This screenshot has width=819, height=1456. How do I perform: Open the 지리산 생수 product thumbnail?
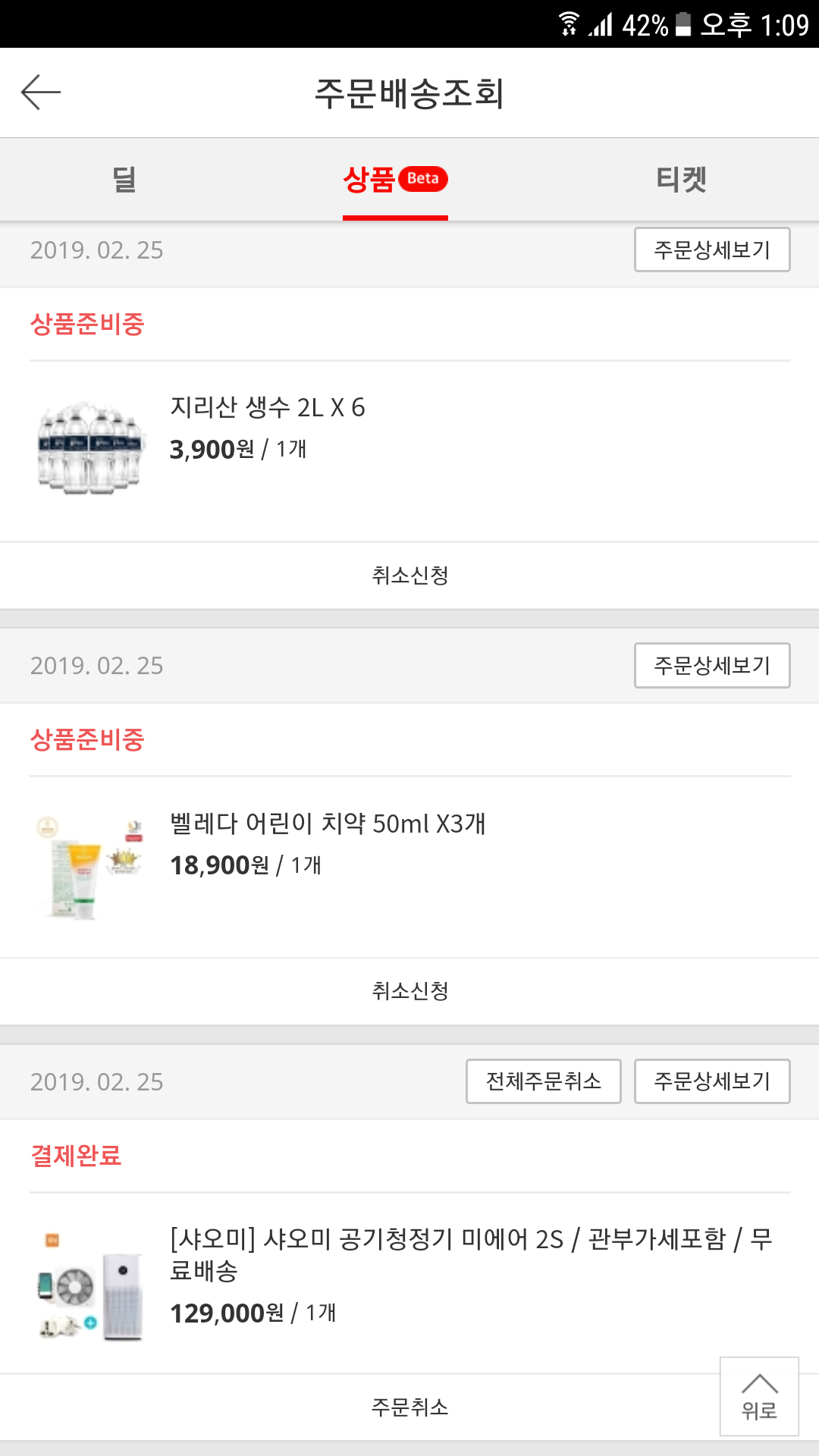point(90,448)
